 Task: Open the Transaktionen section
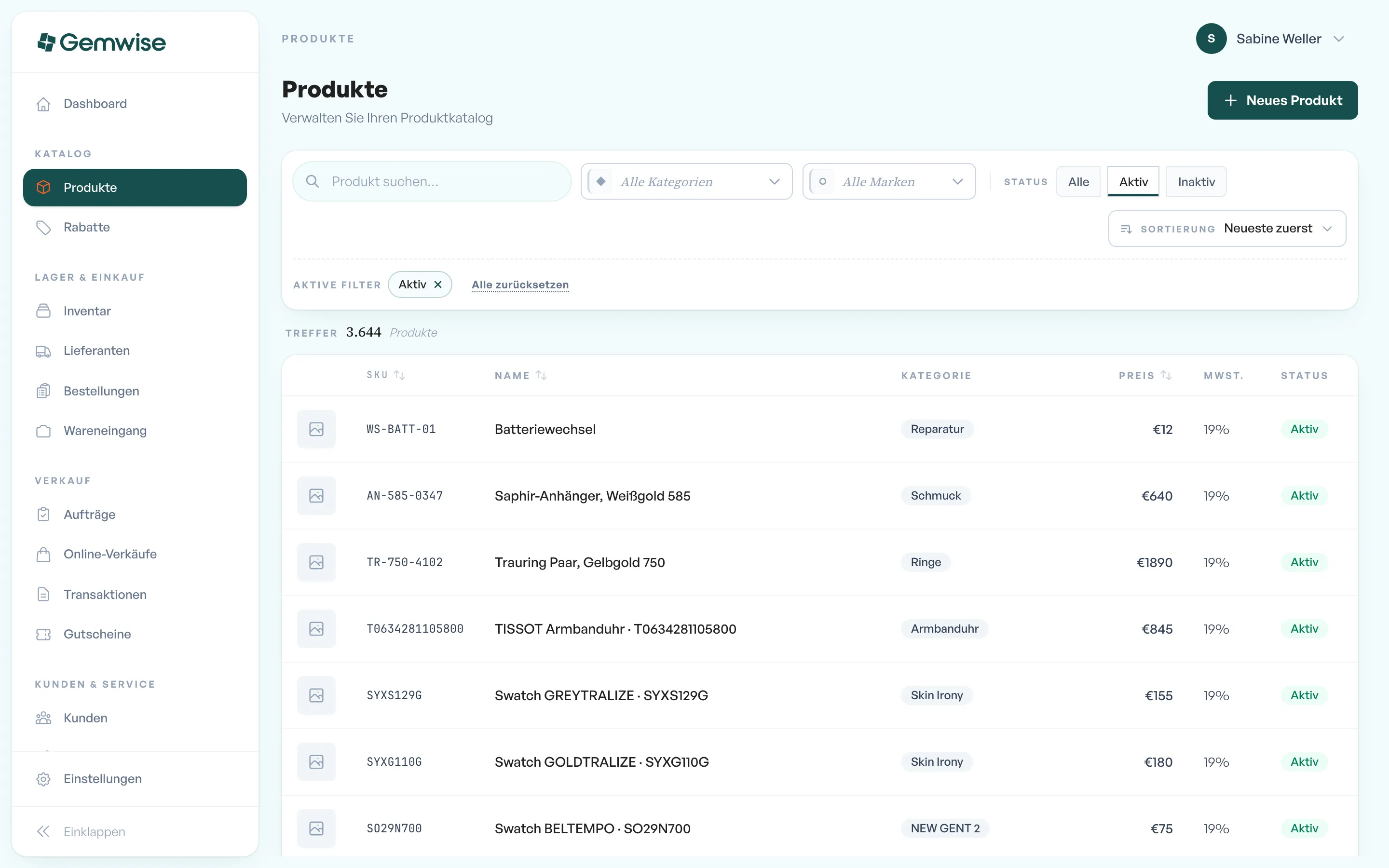point(135,594)
